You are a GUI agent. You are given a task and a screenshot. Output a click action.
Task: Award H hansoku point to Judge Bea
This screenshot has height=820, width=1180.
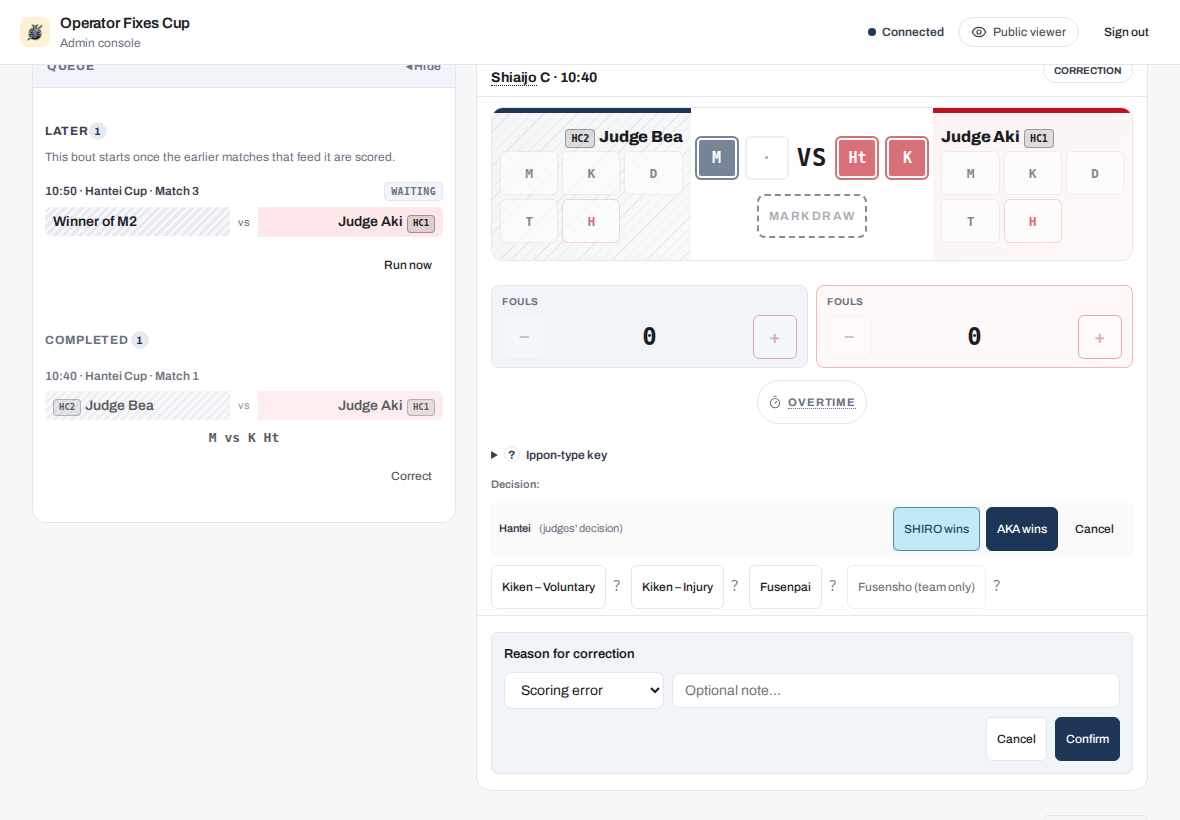click(592, 221)
